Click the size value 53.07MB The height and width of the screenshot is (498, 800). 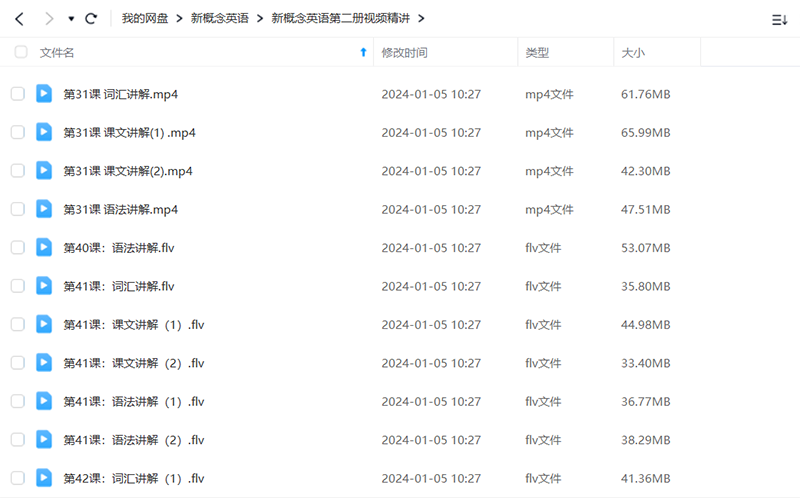coord(645,248)
